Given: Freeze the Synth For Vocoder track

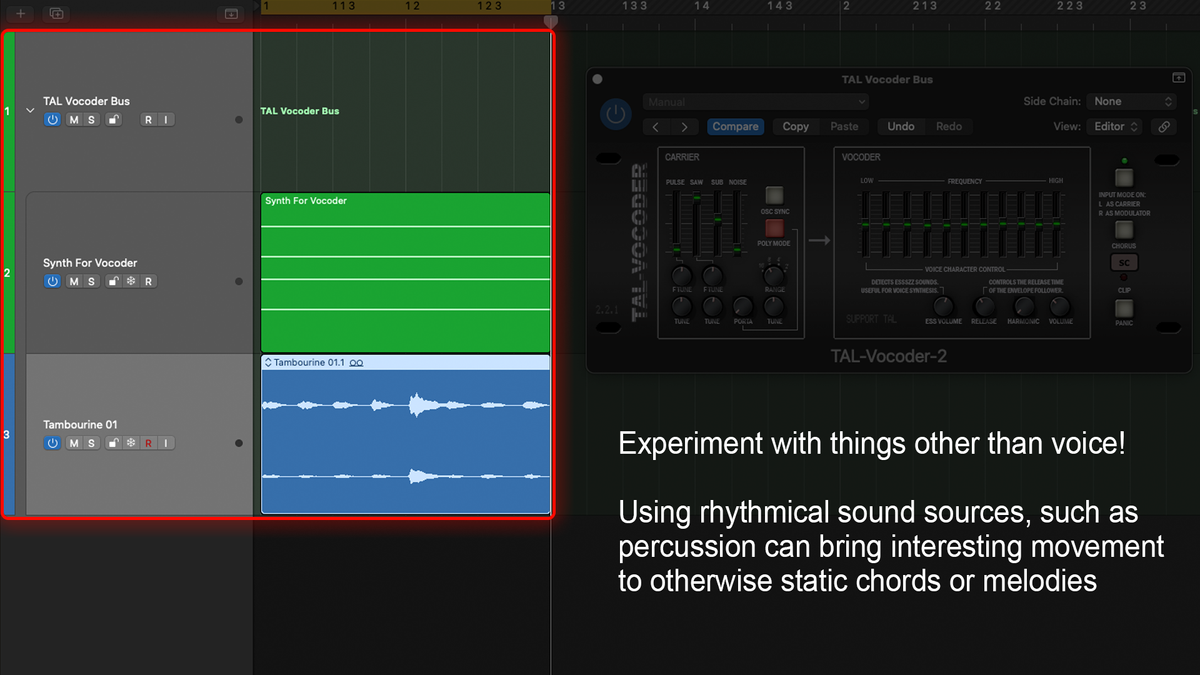Looking at the screenshot, I should 130,281.
